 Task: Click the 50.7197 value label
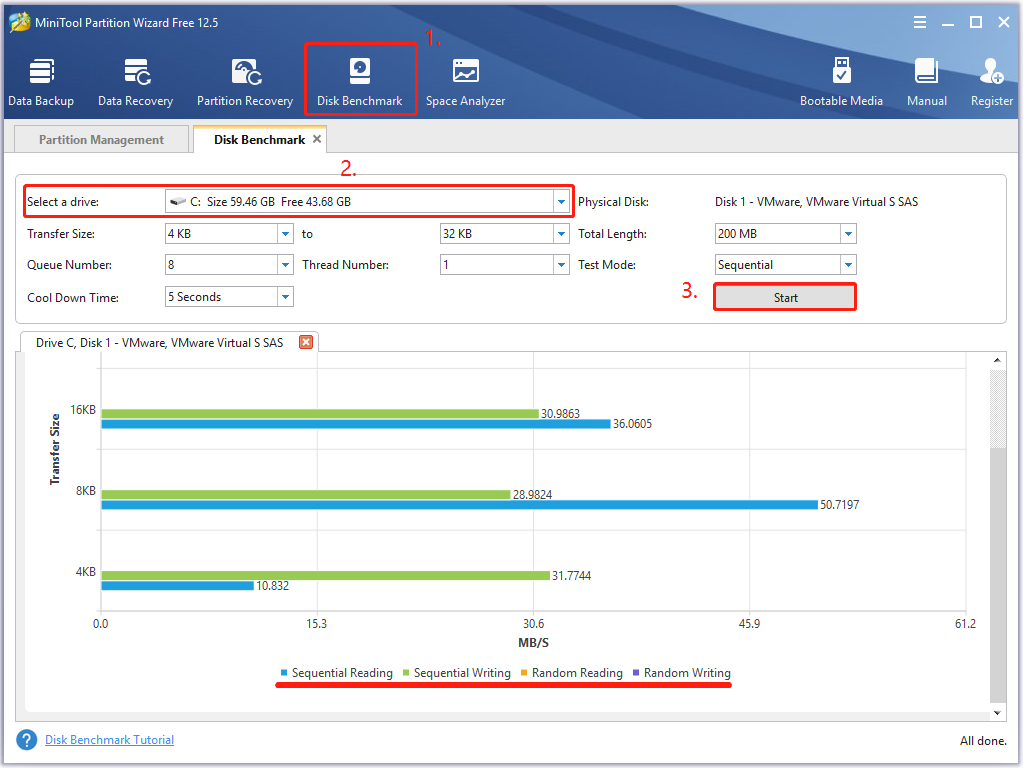pyautogui.click(x=840, y=505)
